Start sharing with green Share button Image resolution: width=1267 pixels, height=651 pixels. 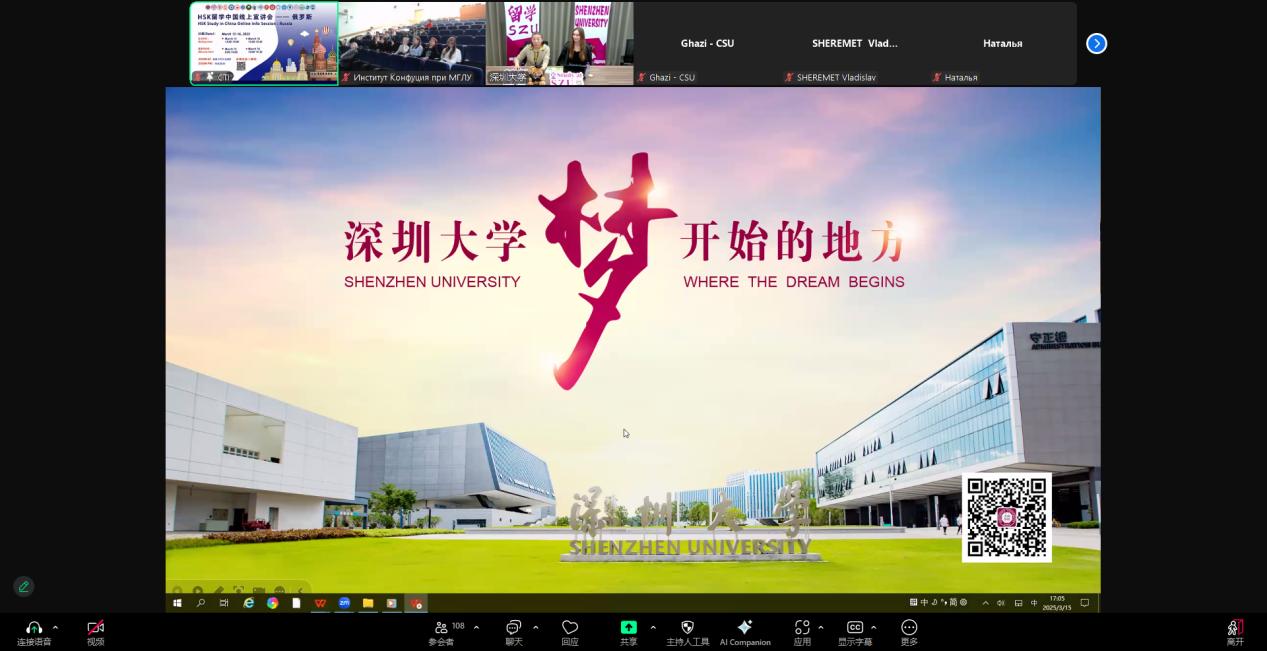628,628
